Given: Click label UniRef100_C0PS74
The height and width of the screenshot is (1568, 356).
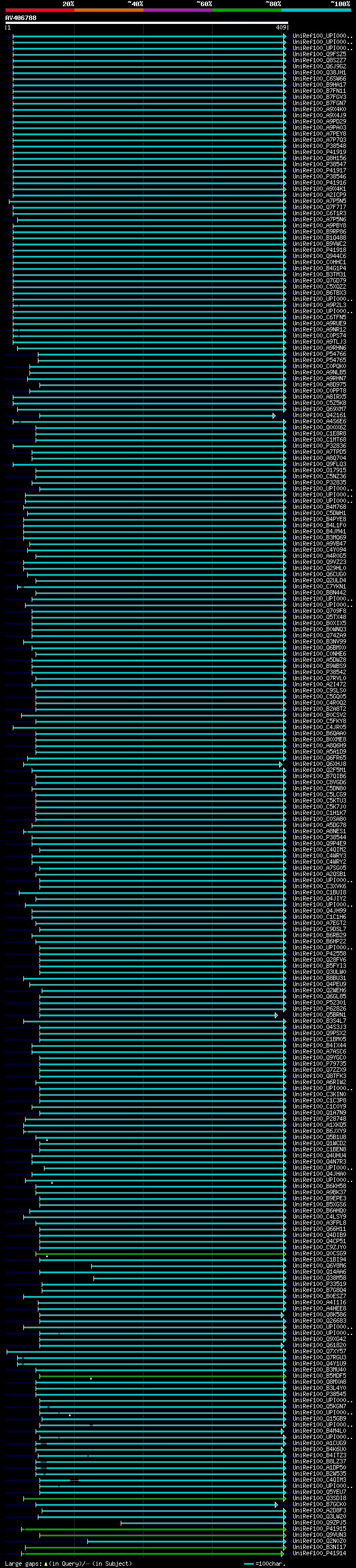Looking at the screenshot, I should coord(319,335).
